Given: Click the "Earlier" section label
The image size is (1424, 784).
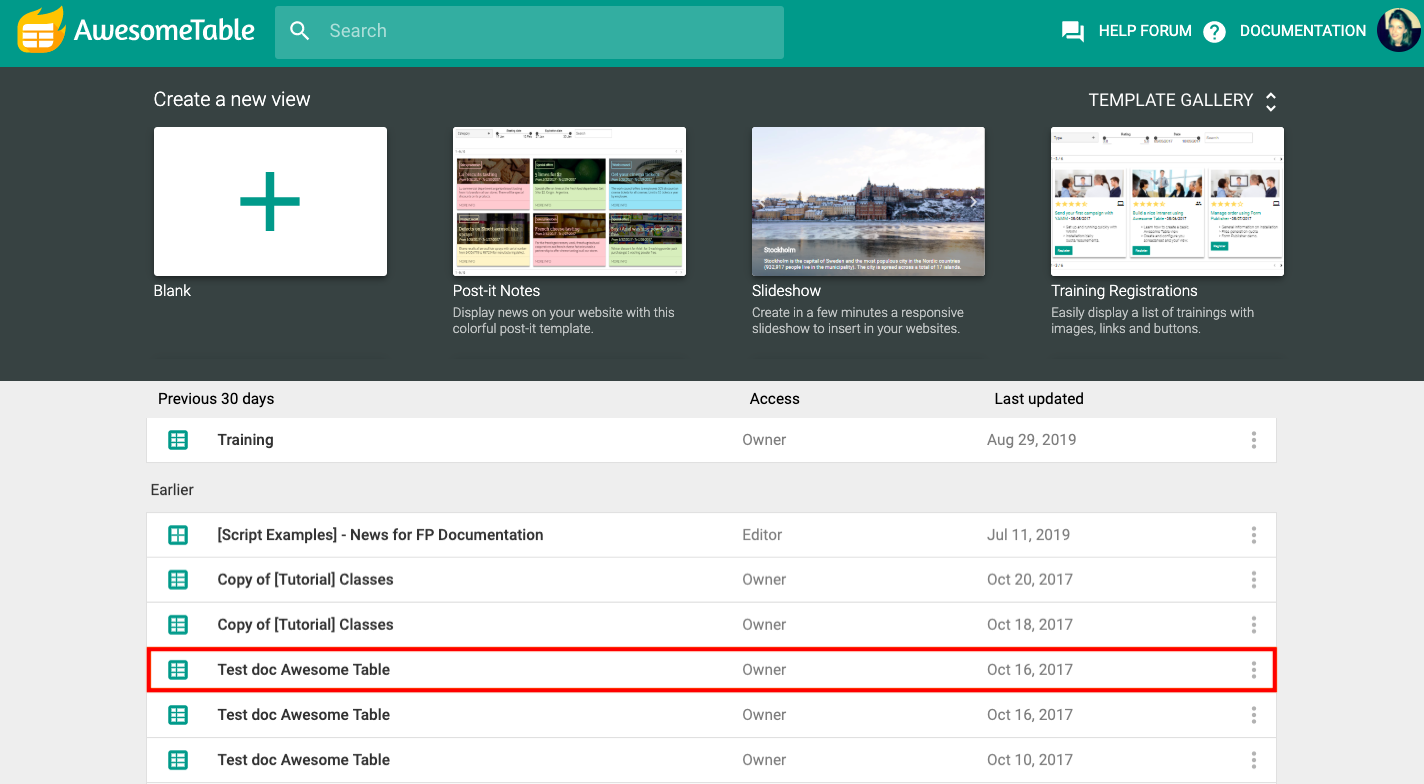Looking at the screenshot, I should [172, 490].
